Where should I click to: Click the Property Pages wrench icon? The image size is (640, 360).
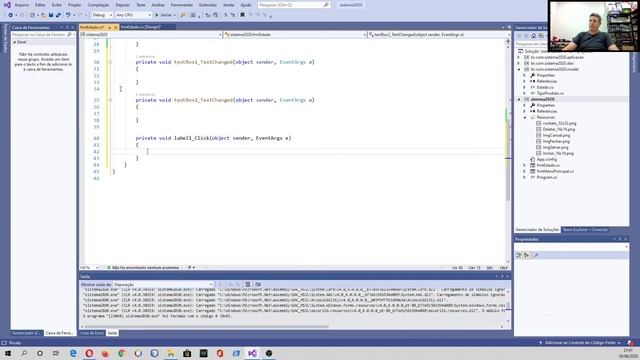(x=536, y=255)
